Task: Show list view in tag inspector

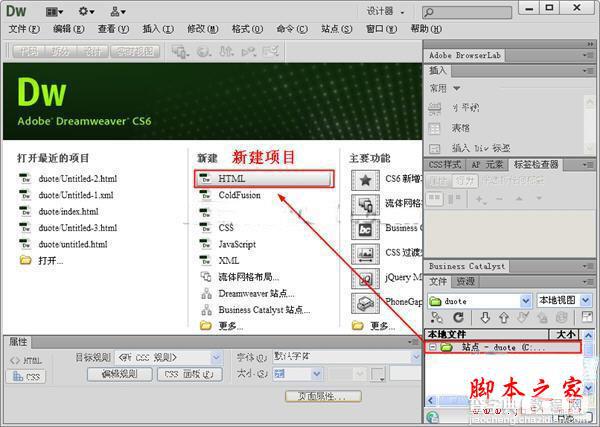Action: [x=454, y=199]
